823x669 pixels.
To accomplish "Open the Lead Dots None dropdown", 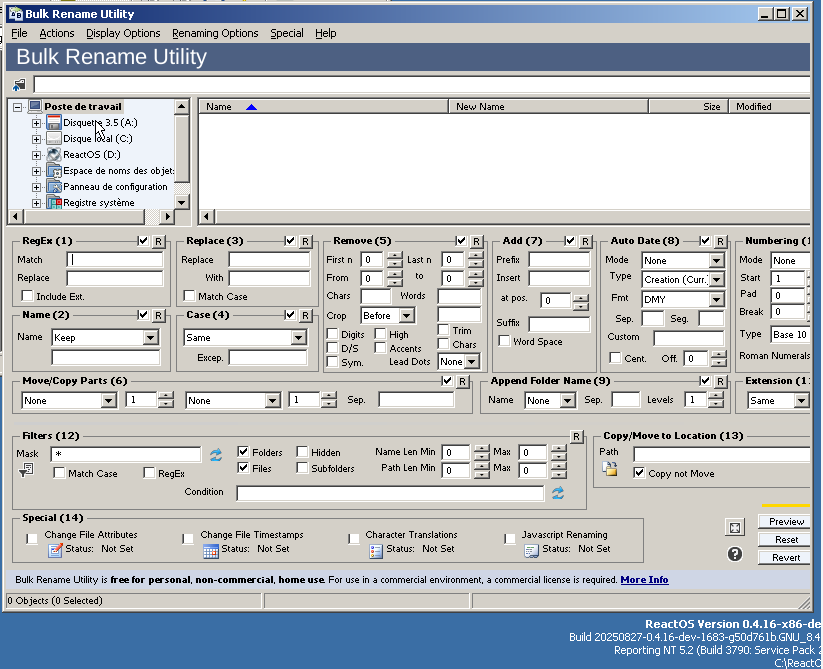I will 471,362.
